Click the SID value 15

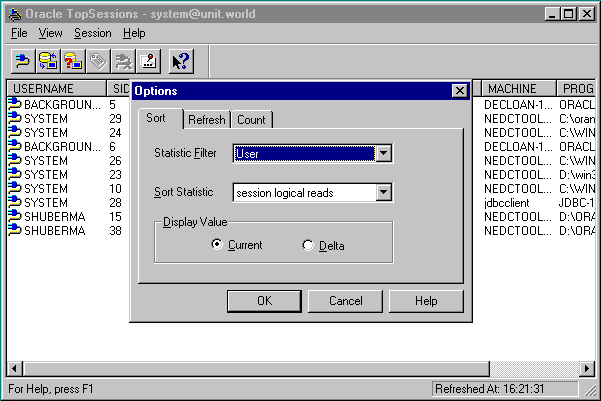click(x=115, y=217)
